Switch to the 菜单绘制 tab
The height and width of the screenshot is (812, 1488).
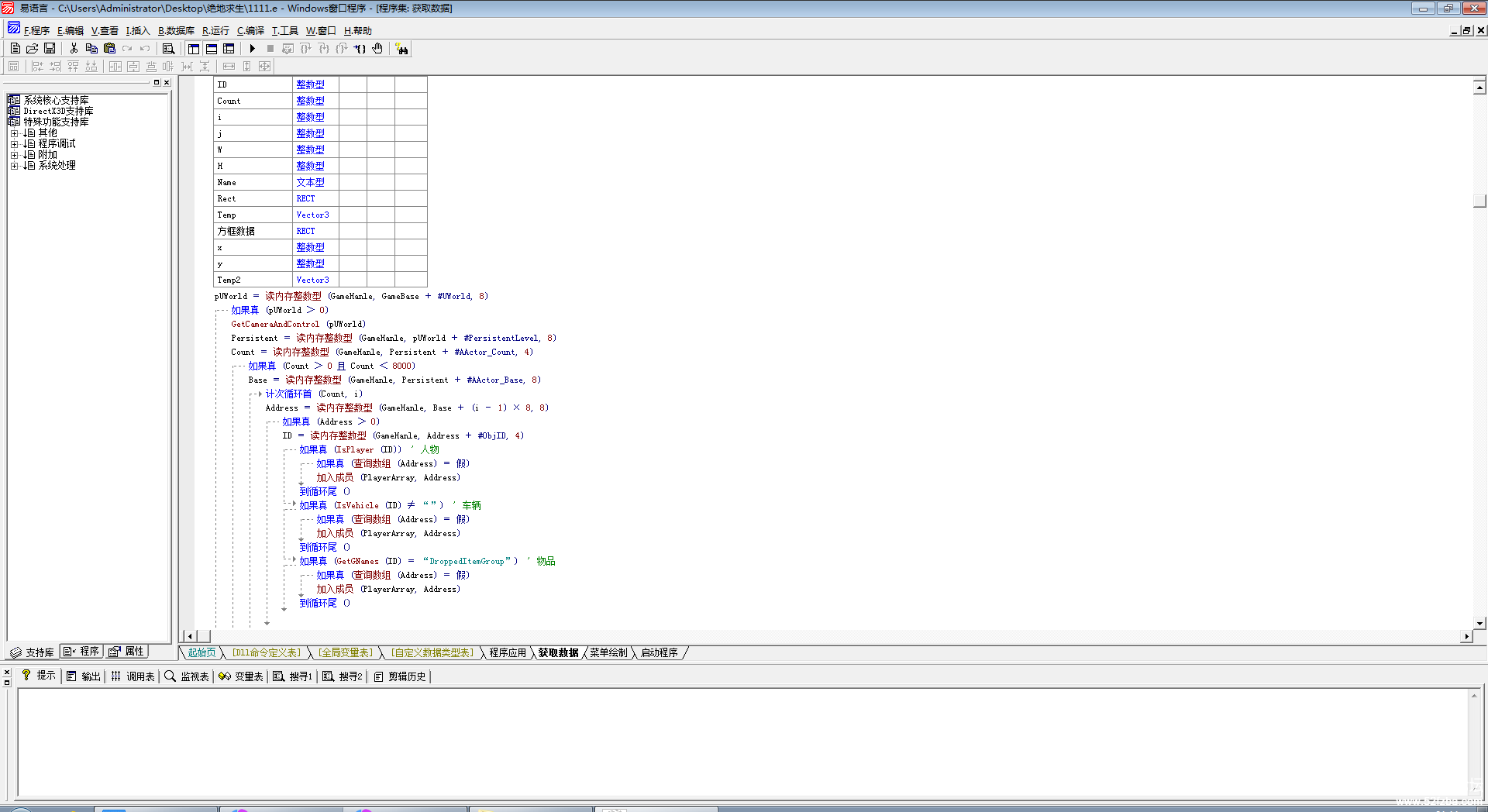click(x=608, y=652)
